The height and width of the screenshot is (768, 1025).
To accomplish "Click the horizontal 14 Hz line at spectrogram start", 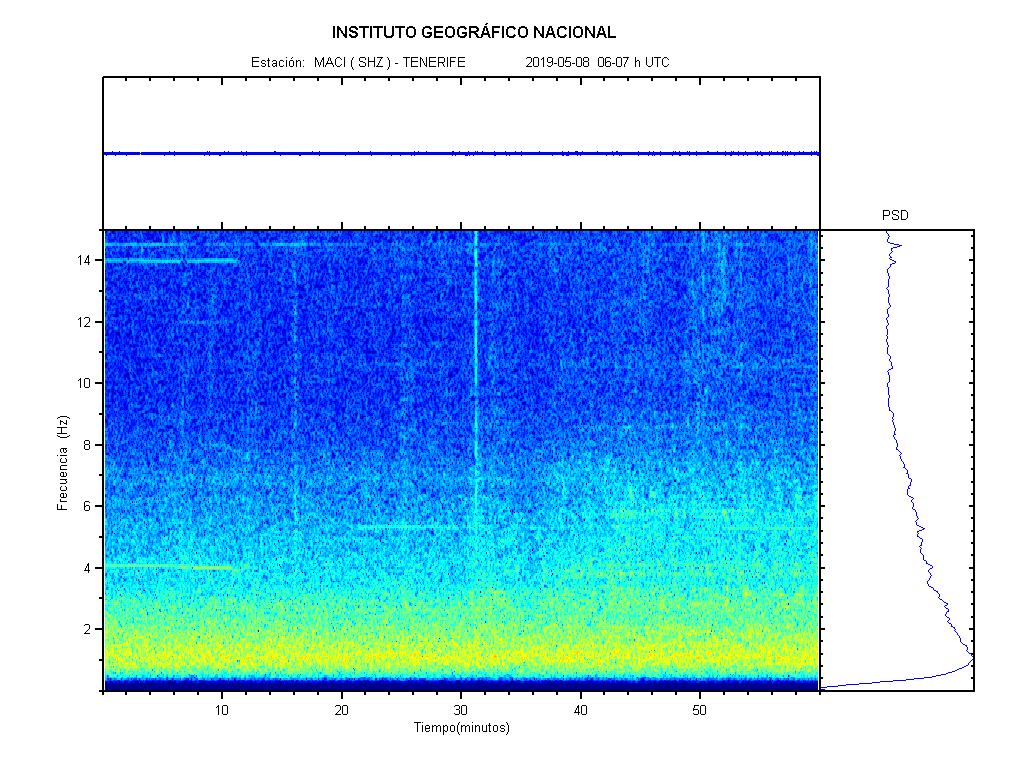I will [x=170, y=261].
